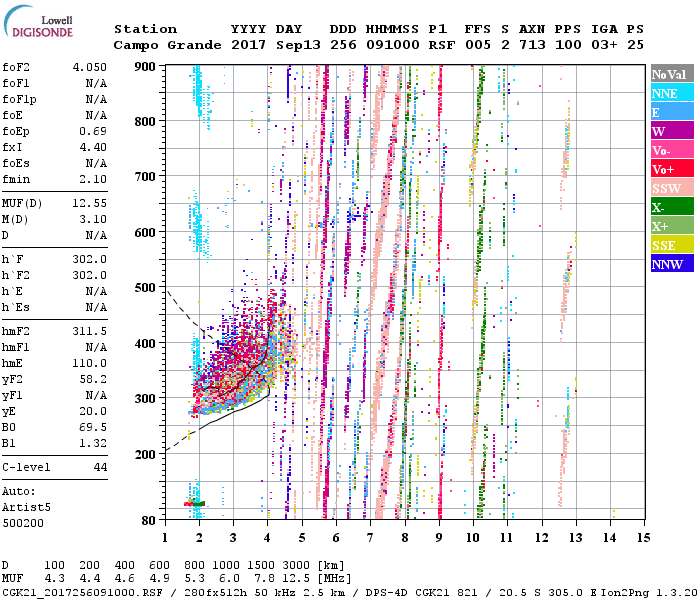Pick the blue NNW legend box
This screenshot has height=600, width=700.
670,264
